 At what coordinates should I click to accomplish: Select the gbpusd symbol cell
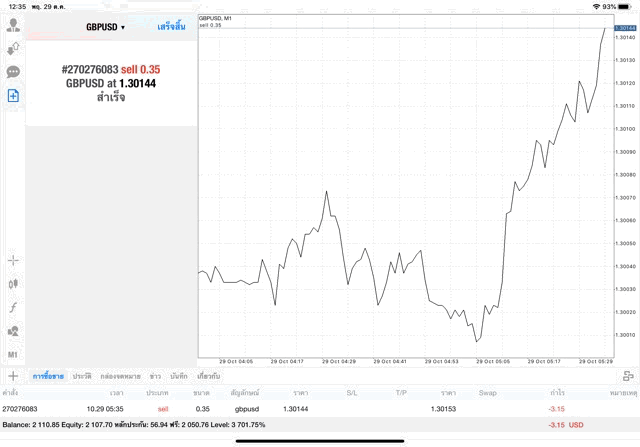coord(247,409)
